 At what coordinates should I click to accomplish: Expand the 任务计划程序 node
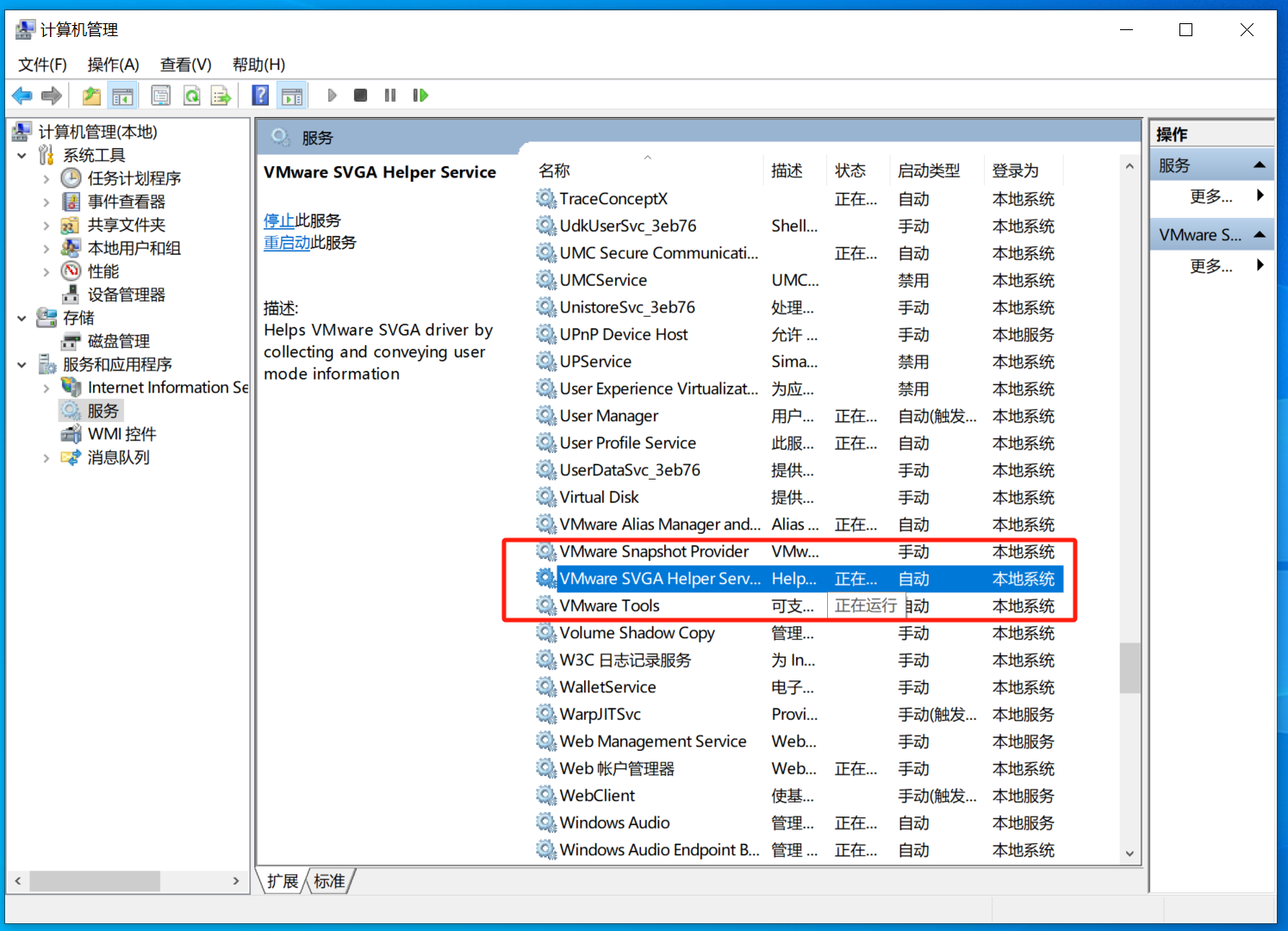point(46,178)
